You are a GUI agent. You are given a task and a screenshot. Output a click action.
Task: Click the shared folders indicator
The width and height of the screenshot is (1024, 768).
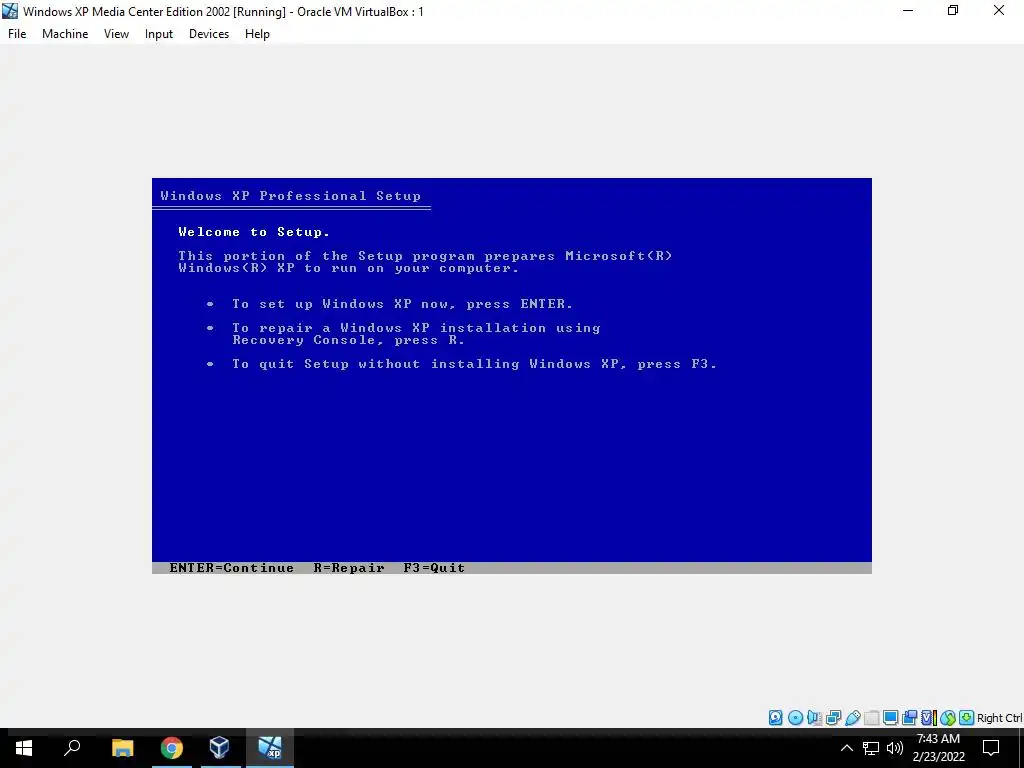coord(872,718)
